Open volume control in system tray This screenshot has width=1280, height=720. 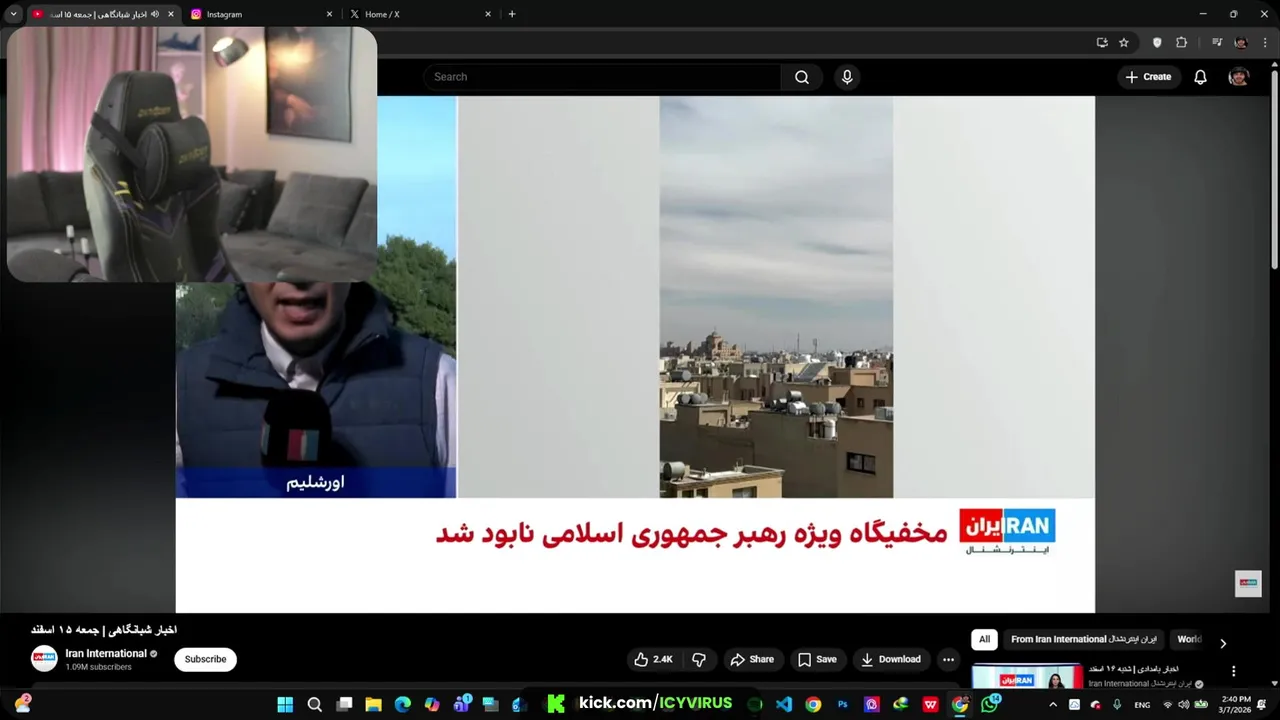(x=1184, y=705)
